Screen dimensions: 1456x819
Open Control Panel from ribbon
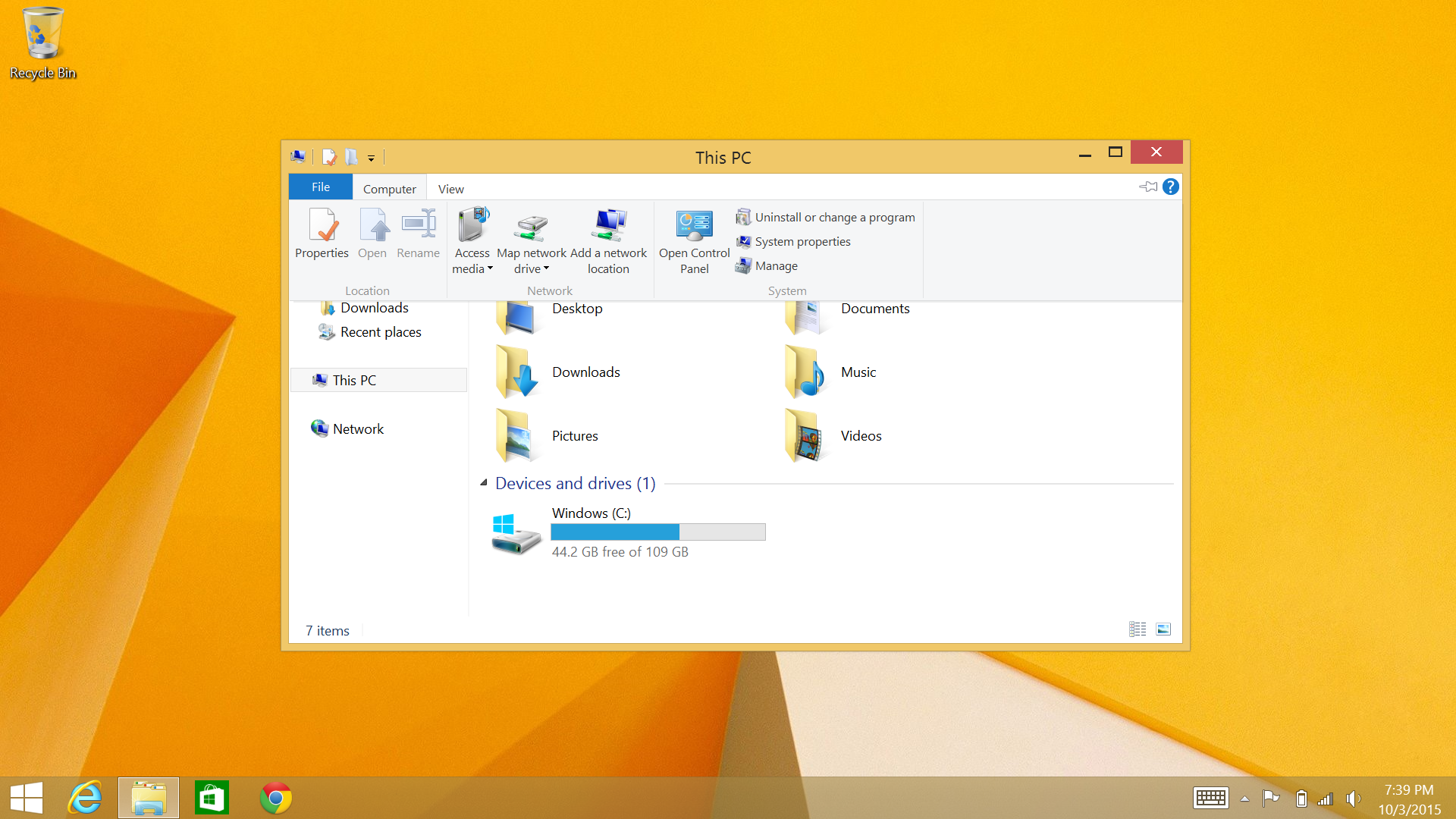click(694, 241)
